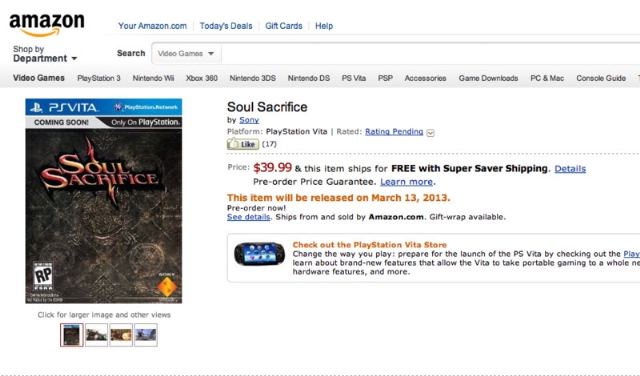This screenshot has height=376, width=640.
Task: Open Today's Deals link
Action: [x=226, y=26]
